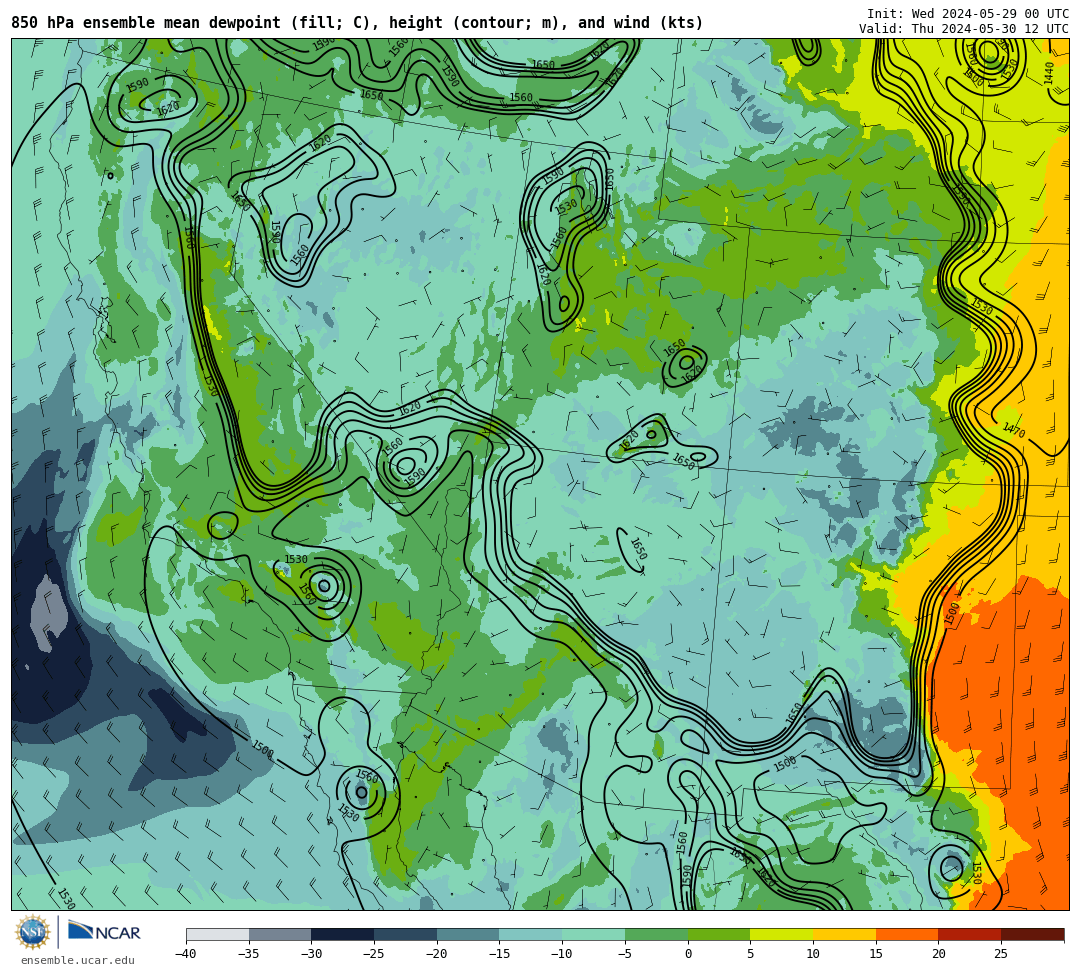
Task: Pick the light gray −40 to −35 colorbar swatch
Action: click(x=218, y=934)
